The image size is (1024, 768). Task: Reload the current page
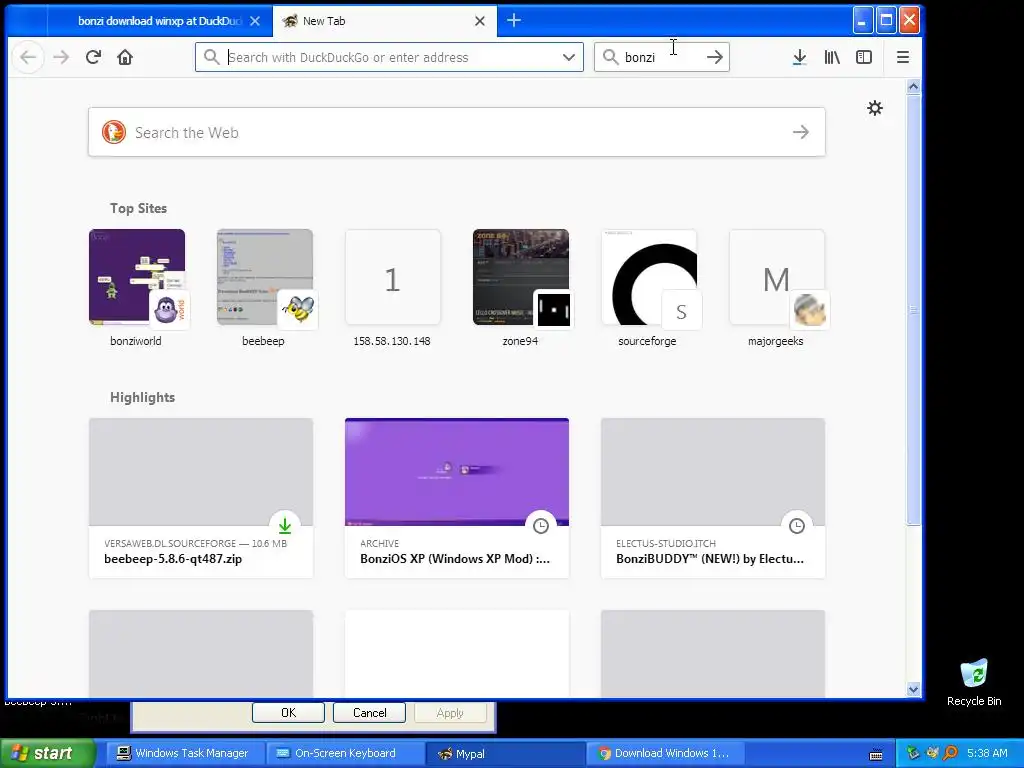93,57
